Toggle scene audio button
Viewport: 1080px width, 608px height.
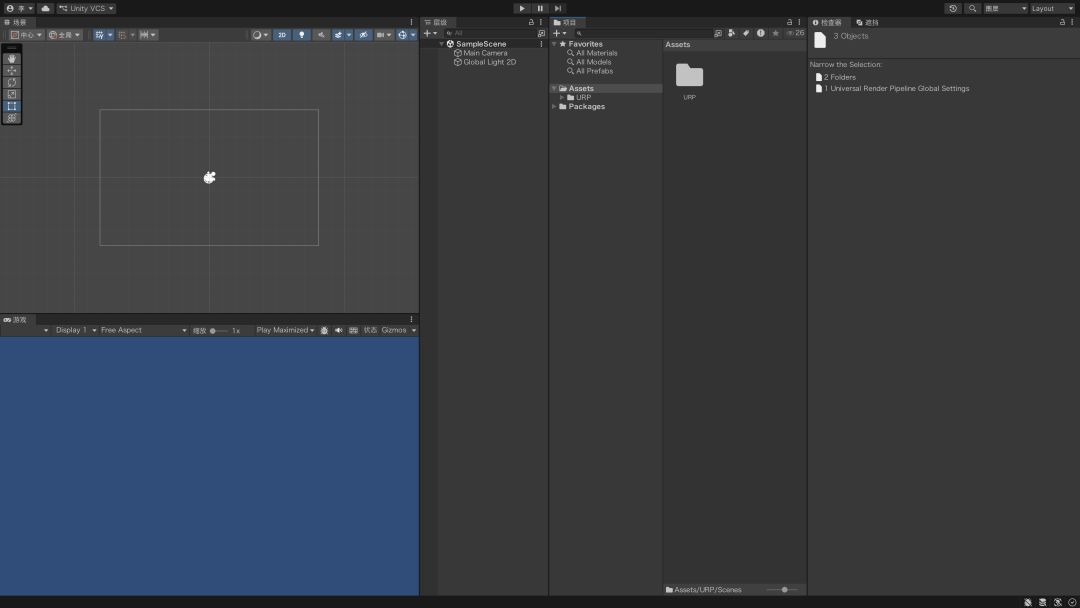pyautogui.click(x=321, y=34)
